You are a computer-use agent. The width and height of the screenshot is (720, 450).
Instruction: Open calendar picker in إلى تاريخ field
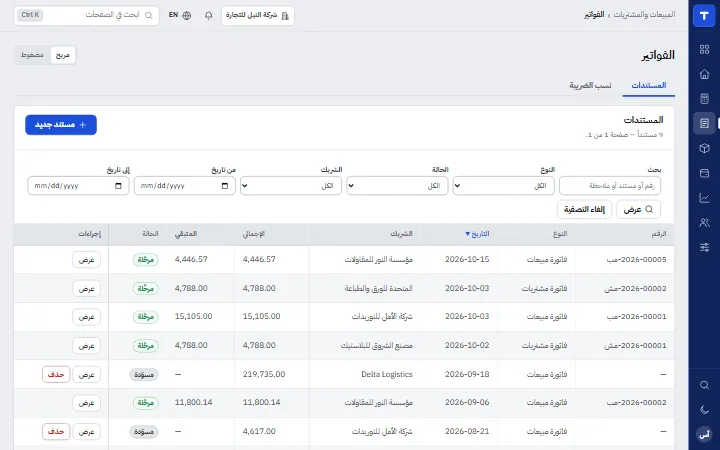pos(118,186)
